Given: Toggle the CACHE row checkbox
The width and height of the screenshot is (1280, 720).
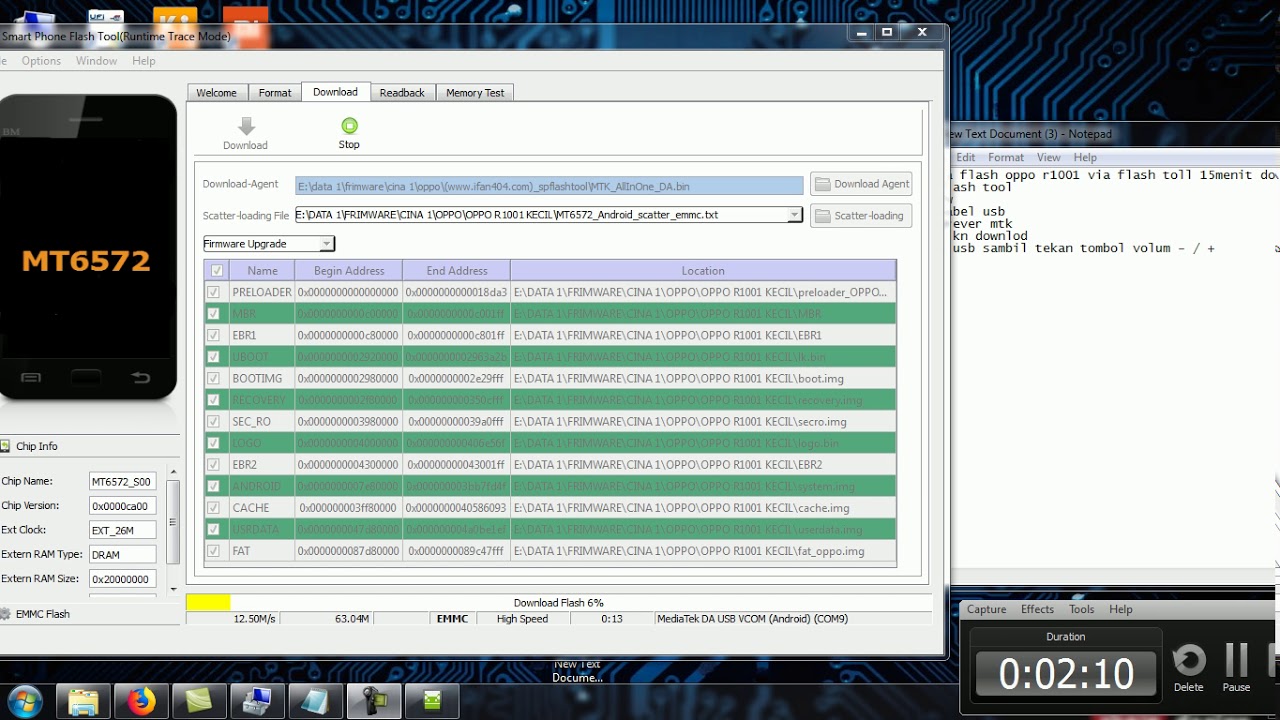Looking at the screenshot, I should (x=213, y=508).
